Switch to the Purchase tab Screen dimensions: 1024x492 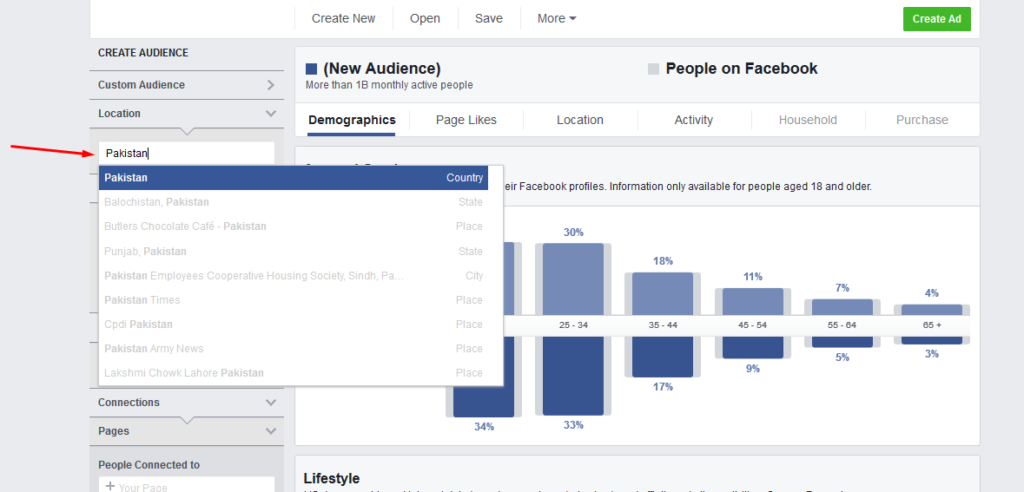[921, 120]
